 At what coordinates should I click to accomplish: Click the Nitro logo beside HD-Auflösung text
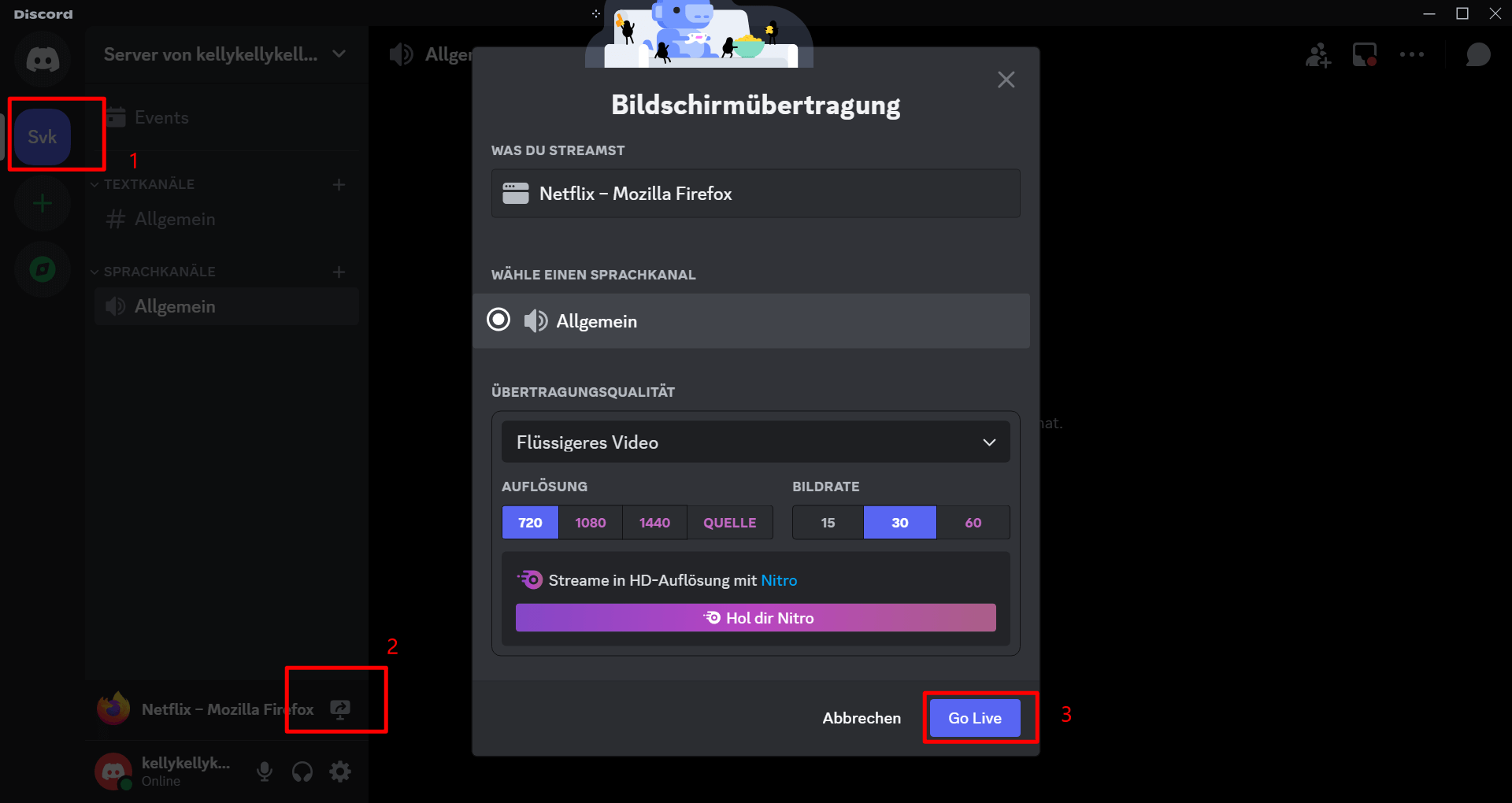click(530, 579)
